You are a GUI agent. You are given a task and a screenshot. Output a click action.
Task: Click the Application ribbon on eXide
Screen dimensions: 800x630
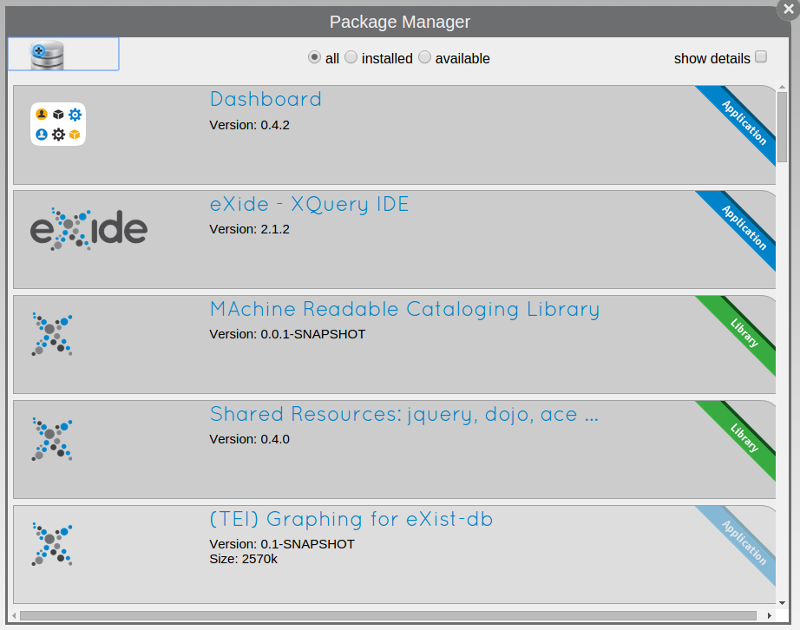743,228
